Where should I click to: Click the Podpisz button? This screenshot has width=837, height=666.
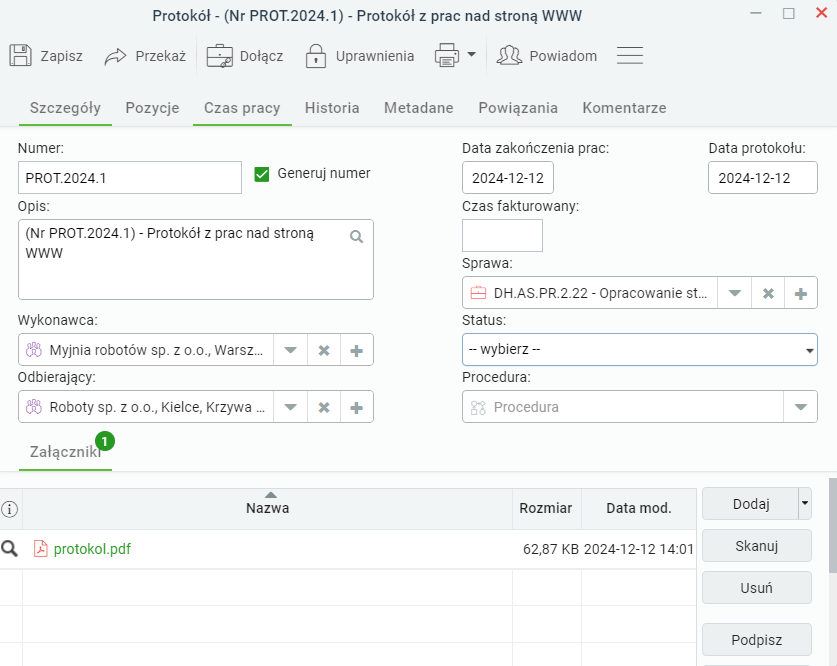[x=757, y=639]
